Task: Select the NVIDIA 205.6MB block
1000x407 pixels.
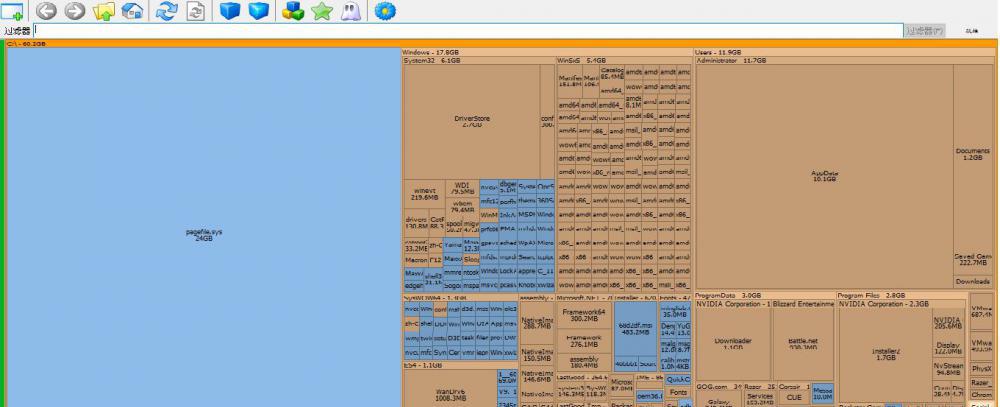Action: 948,323
